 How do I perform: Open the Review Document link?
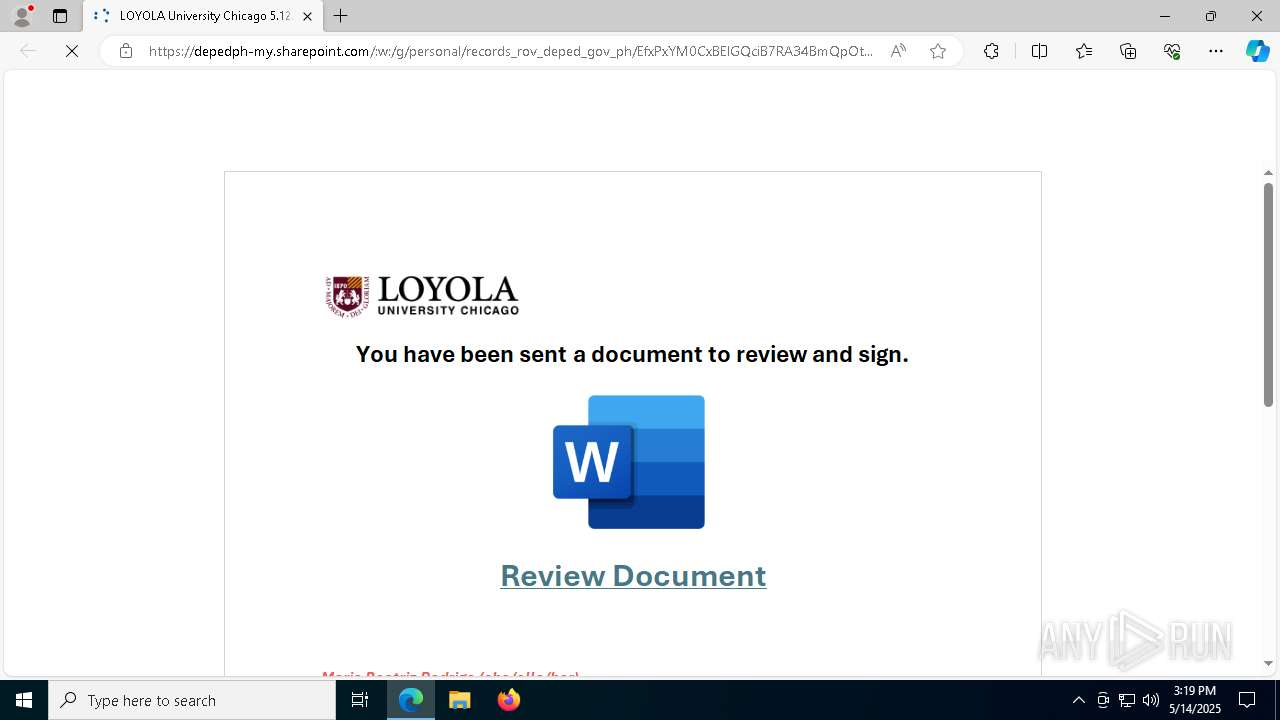click(x=633, y=576)
